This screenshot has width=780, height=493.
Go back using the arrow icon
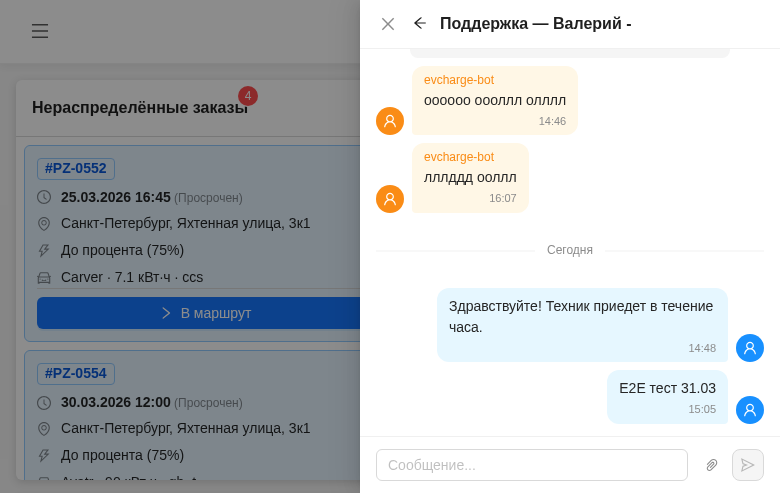pyautogui.click(x=420, y=23)
